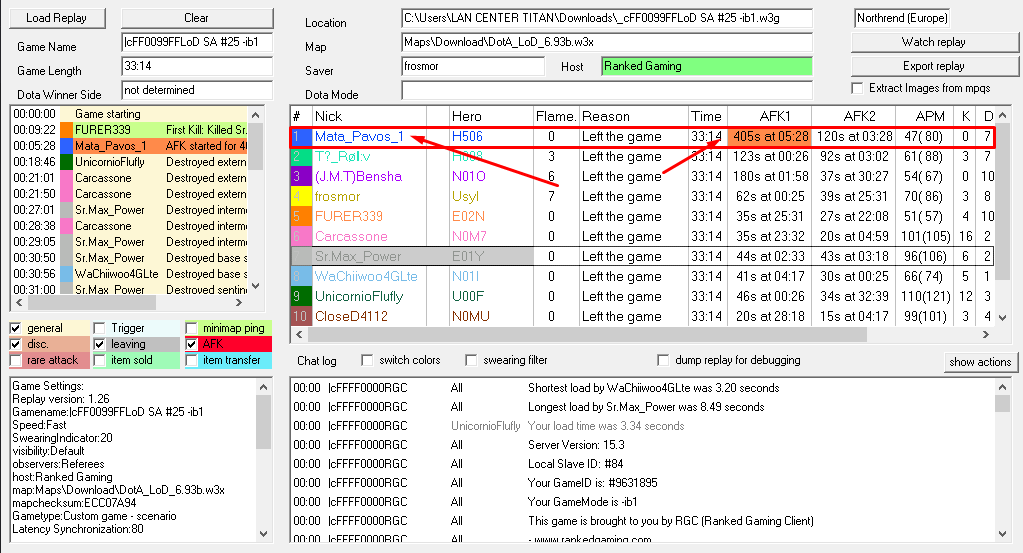Enable dump replay for debugging checkbox
1023x553 pixels.
coord(663,360)
